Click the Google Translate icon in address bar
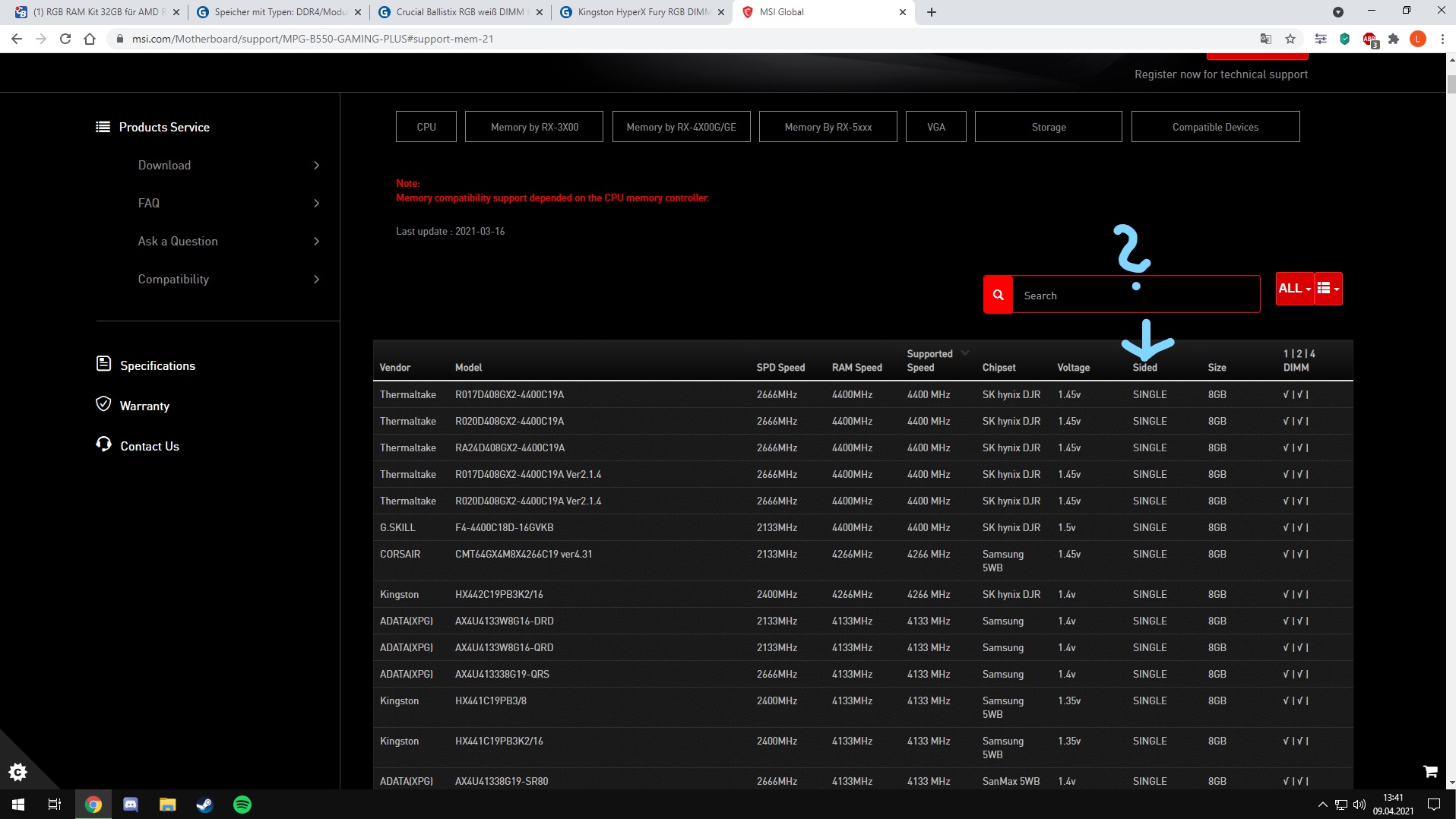The height and width of the screenshot is (819, 1456). tap(1265, 39)
